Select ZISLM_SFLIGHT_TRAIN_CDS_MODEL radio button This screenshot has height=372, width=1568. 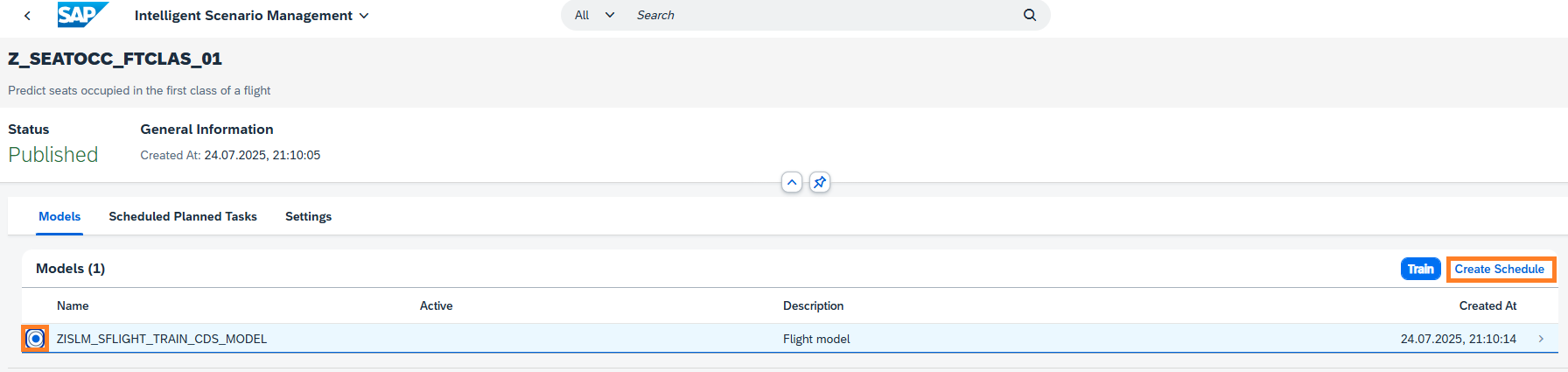coord(35,339)
